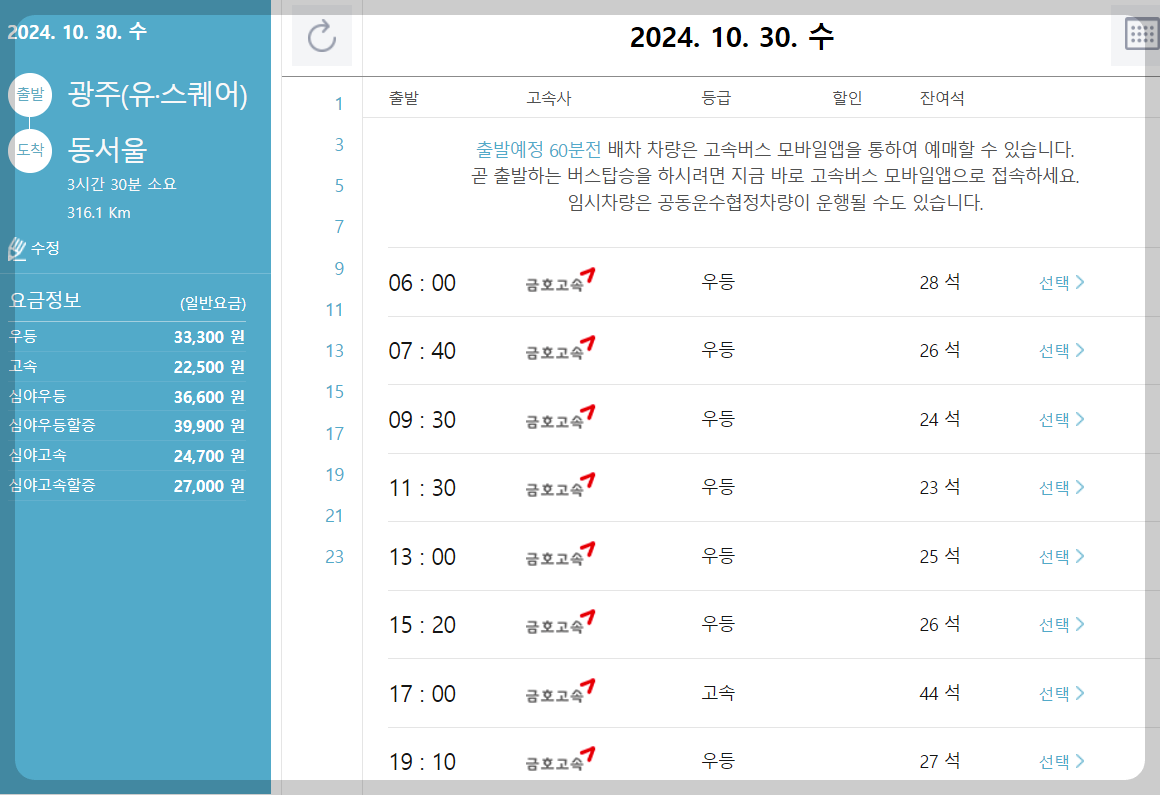Click the Kumho Express logo for the 17:00 bus
The image size is (1160, 795).
559,693
